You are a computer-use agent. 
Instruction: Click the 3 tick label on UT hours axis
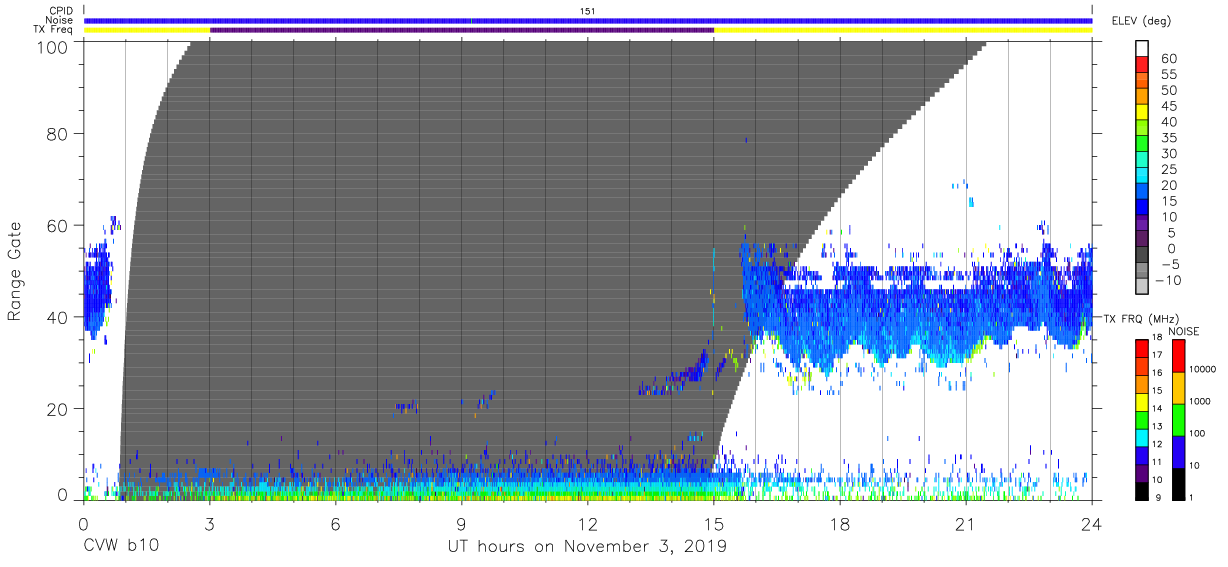click(x=209, y=523)
